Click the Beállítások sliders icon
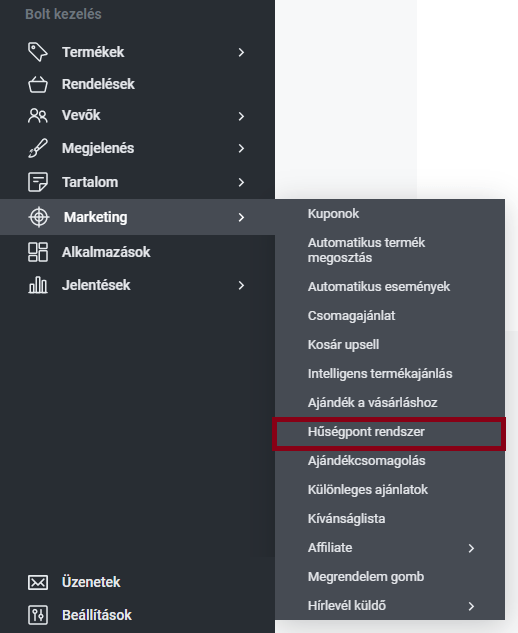Viewport: 518px width, 633px height. tap(38, 615)
